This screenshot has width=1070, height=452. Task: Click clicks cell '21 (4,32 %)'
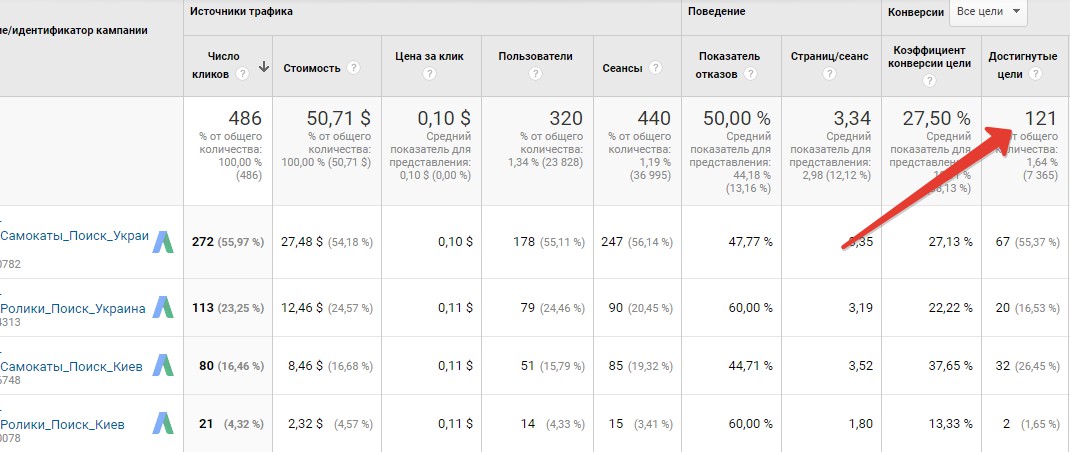tap(231, 424)
